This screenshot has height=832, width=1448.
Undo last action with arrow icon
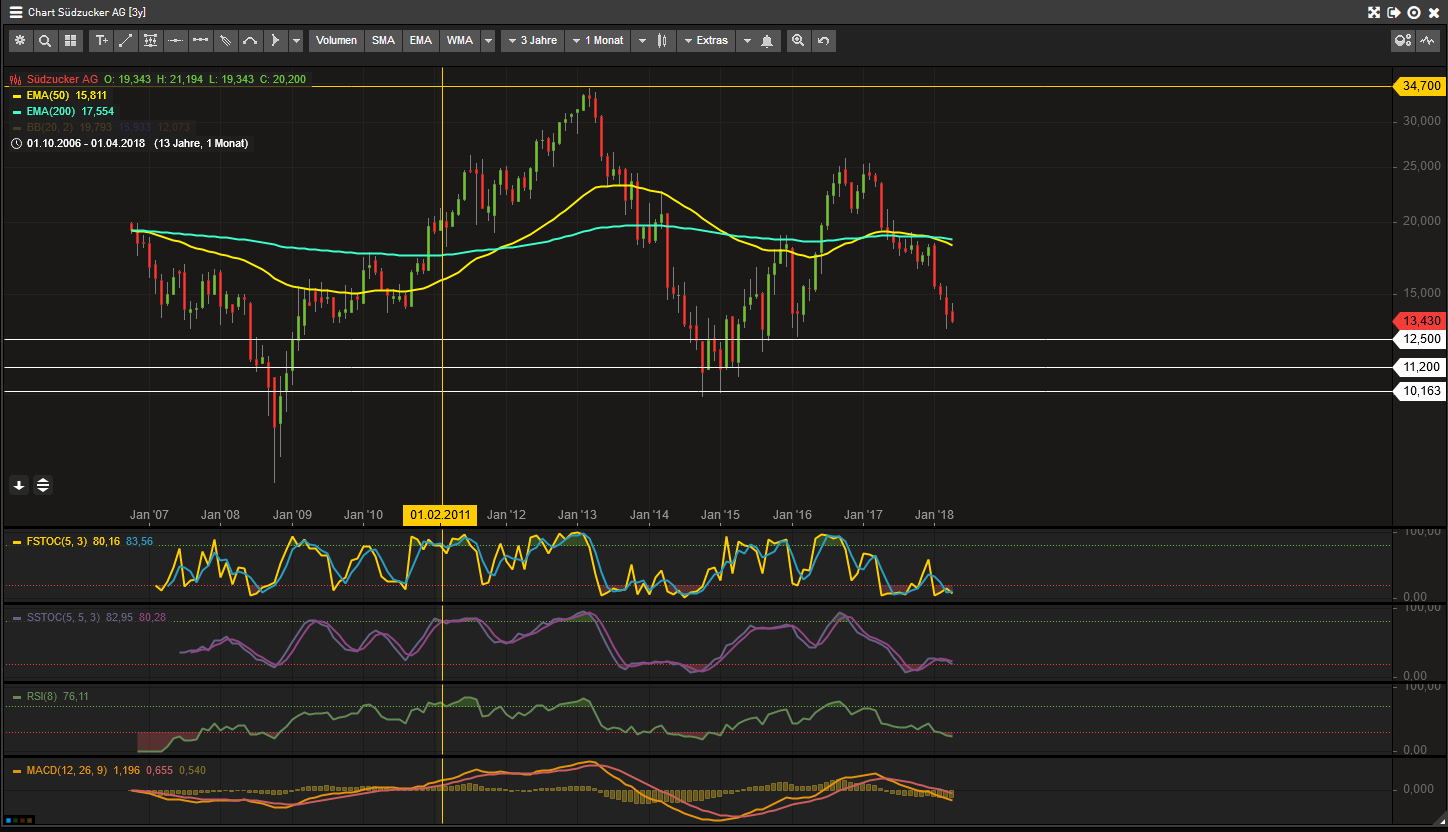point(823,41)
